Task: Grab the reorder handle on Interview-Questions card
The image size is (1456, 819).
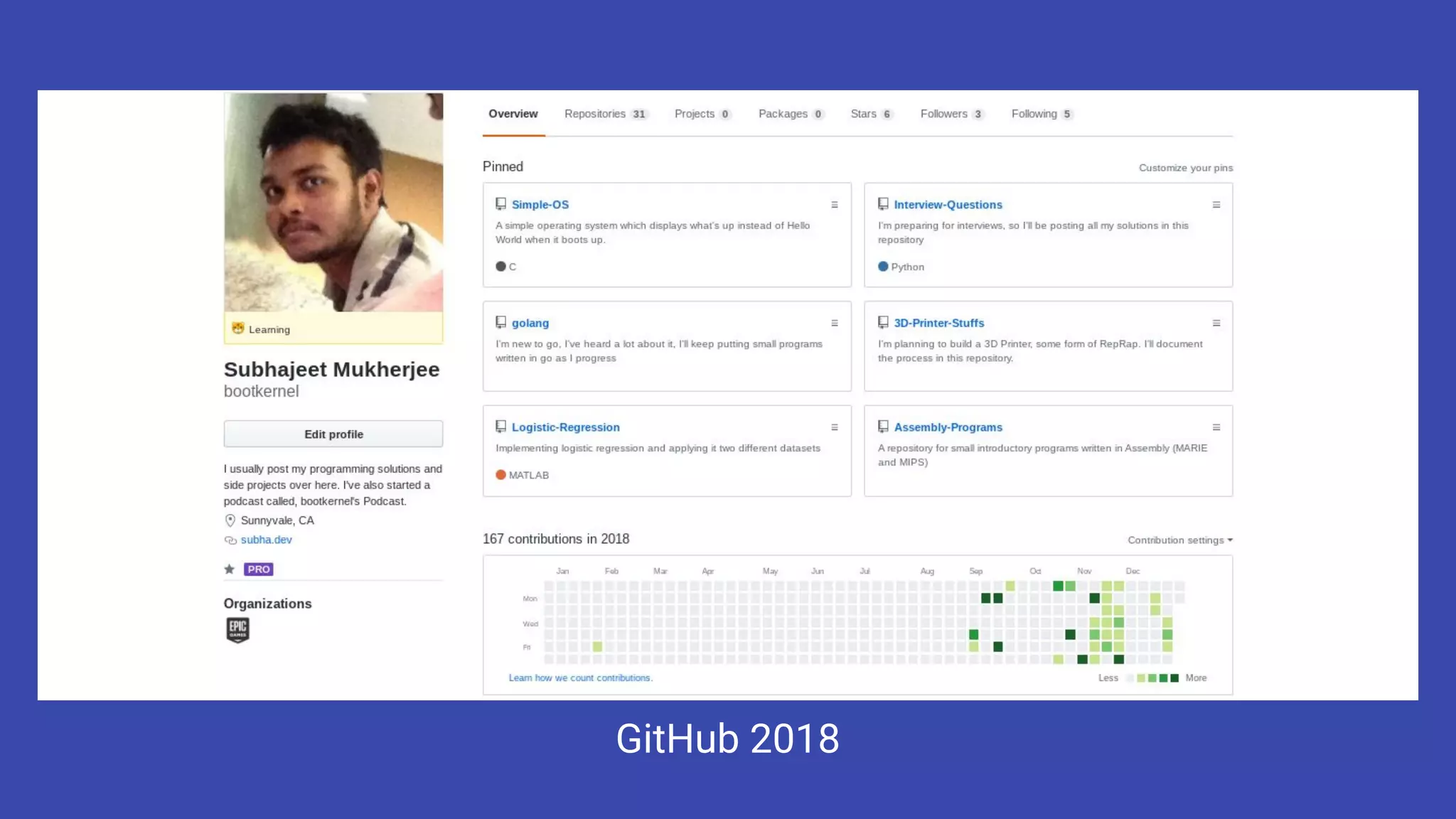Action: [x=1216, y=205]
